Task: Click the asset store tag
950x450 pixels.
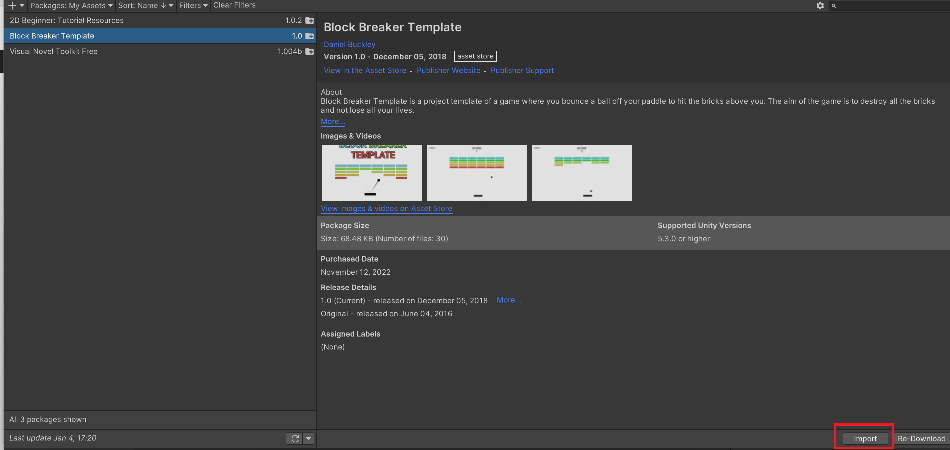Action: point(475,56)
